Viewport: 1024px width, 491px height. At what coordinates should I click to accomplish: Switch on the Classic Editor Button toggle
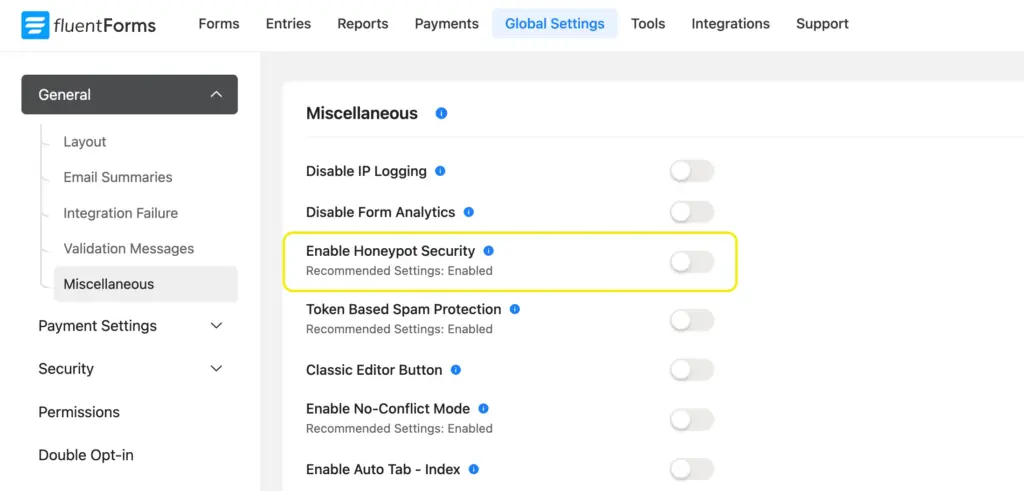tap(691, 370)
